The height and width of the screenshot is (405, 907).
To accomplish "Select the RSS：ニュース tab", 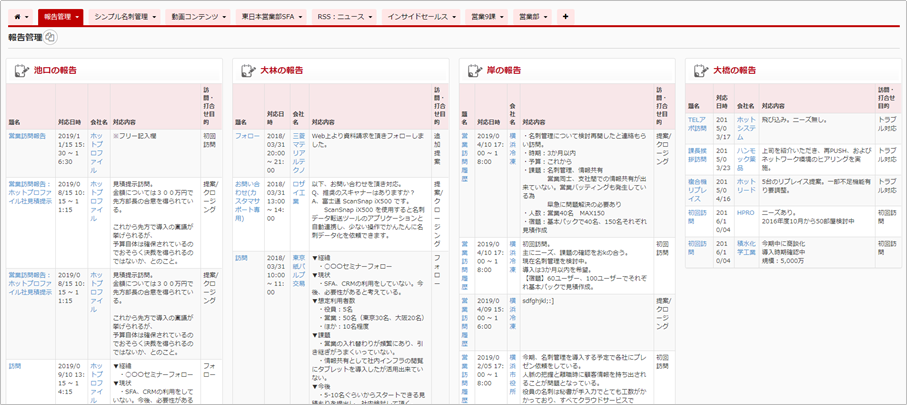I will click(x=345, y=17).
